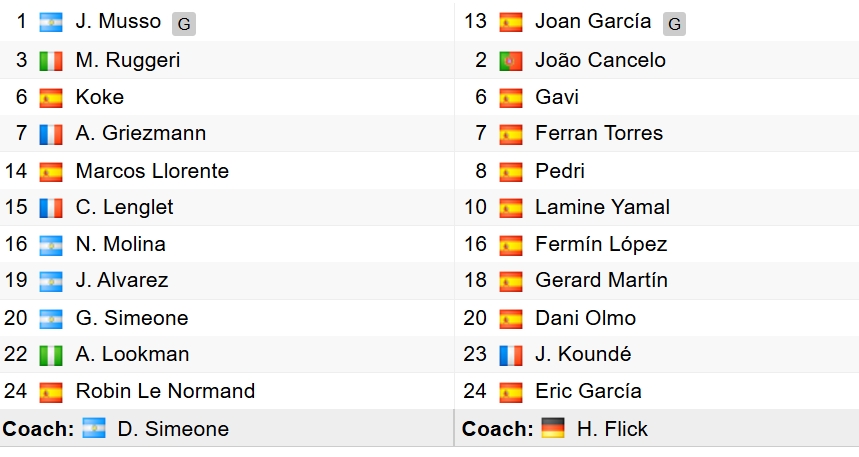Click the France flag beside A. Griezmann
This screenshot has width=859, height=457.
(51, 134)
